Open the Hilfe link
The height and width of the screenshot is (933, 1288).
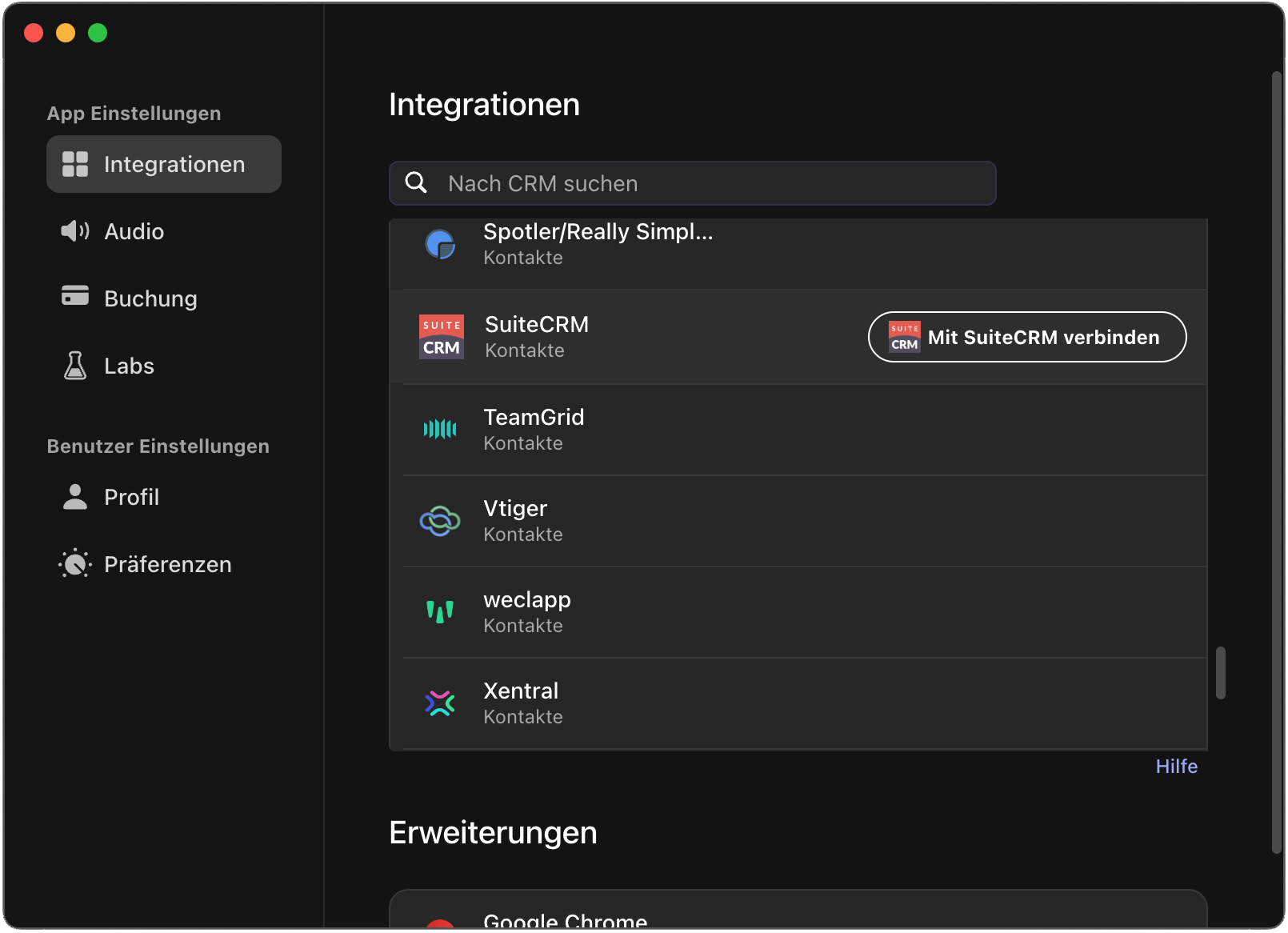pyautogui.click(x=1176, y=767)
